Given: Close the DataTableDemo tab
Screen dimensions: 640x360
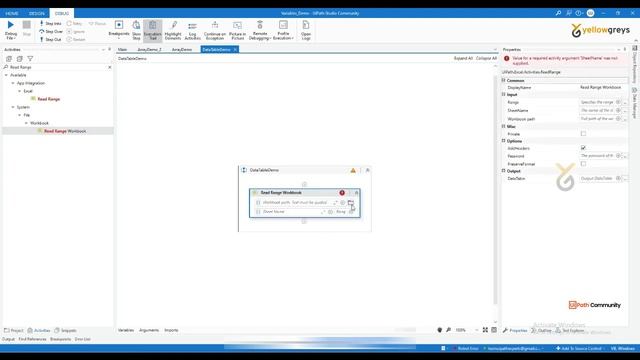Looking at the screenshot, I should click(236, 49).
